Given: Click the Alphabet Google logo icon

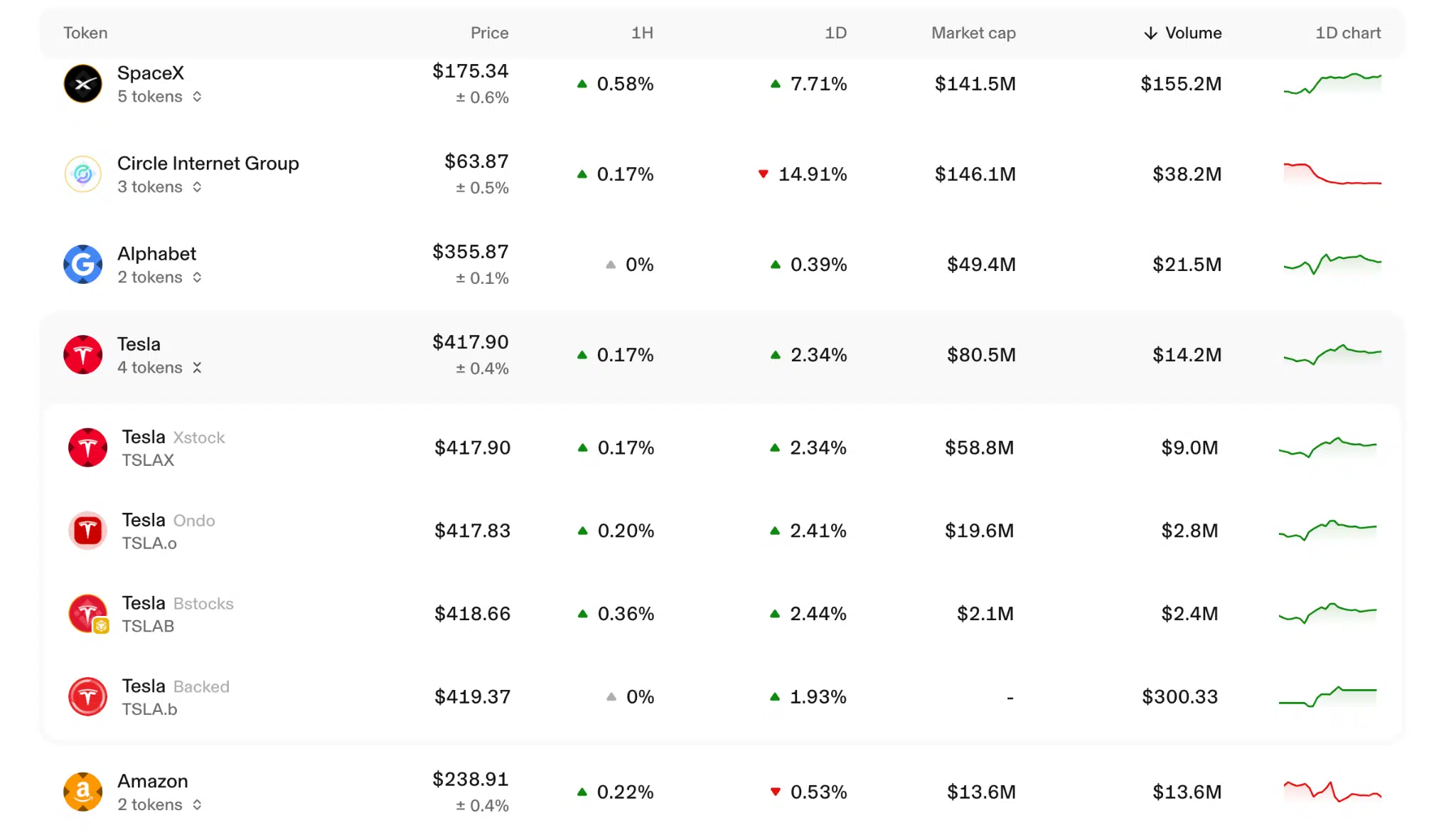Looking at the screenshot, I should 83,265.
